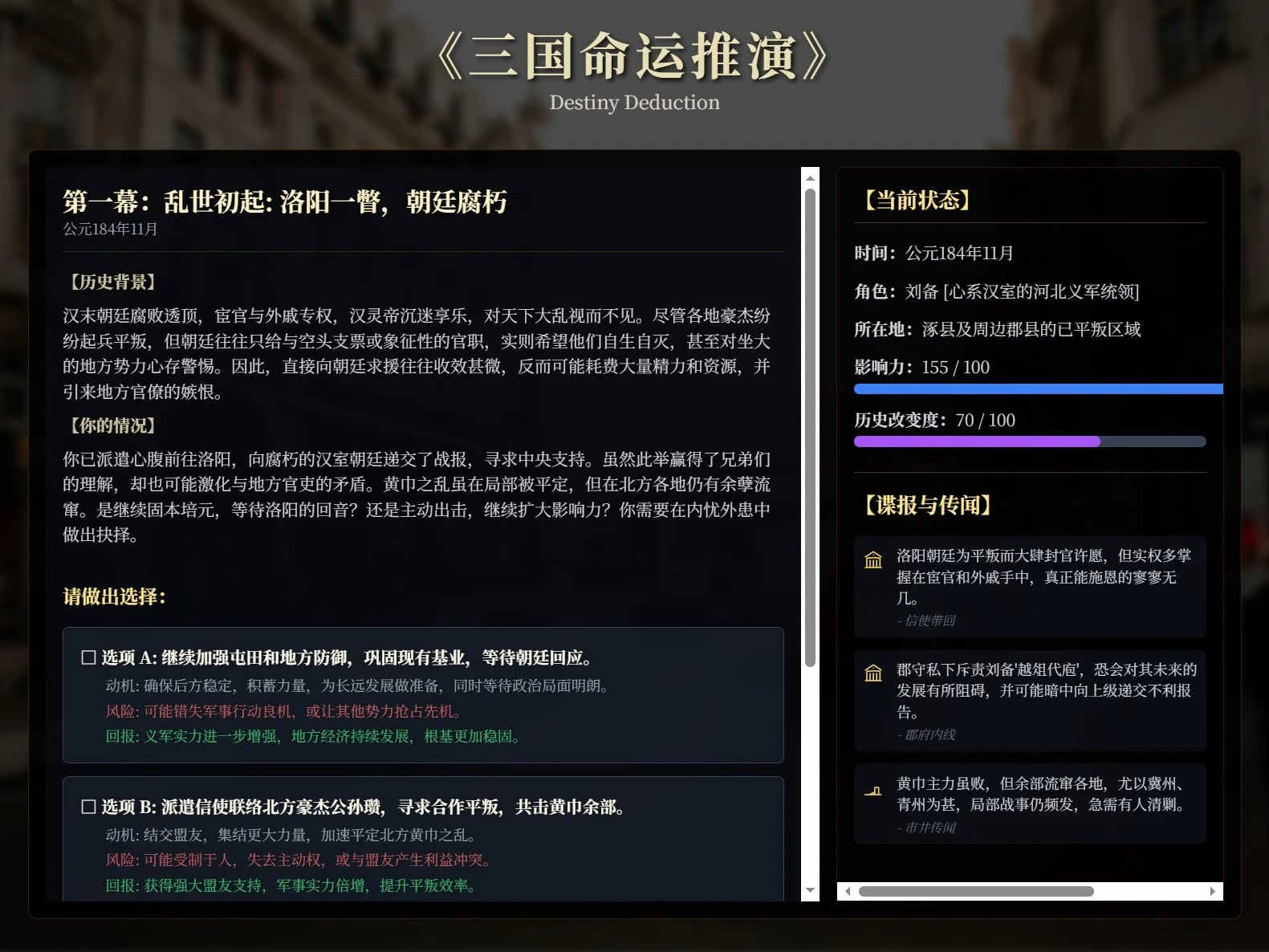The image size is (1269, 952).
Task: Click option B's red 风险 line
Action: pos(300,860)
